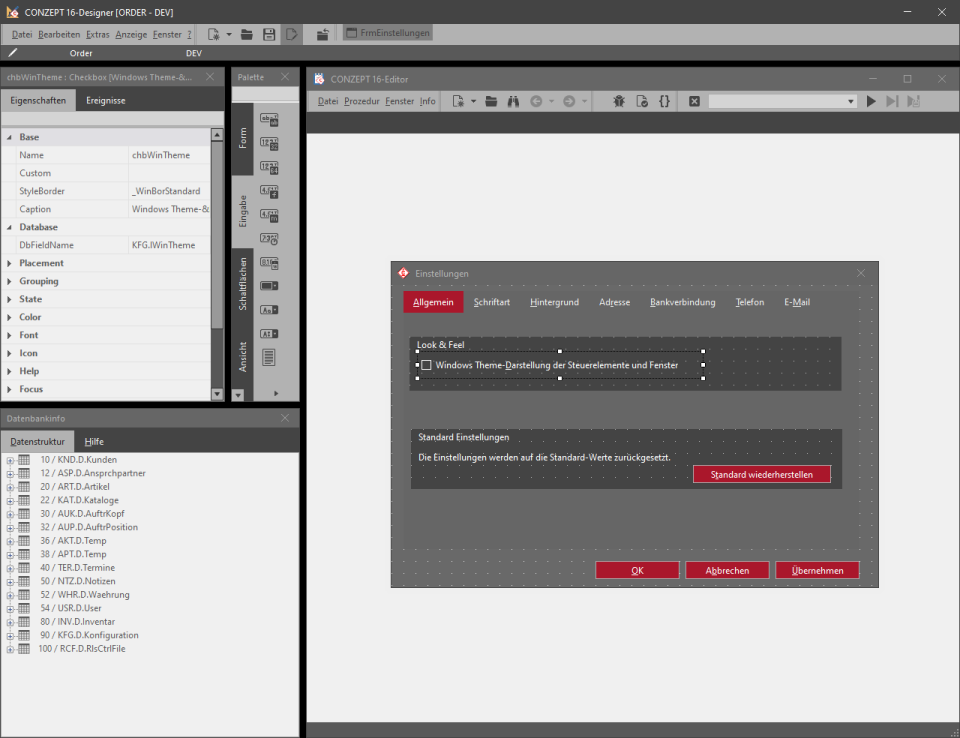
Task: Run the procedure with the play icon
Action: (871, 100)
